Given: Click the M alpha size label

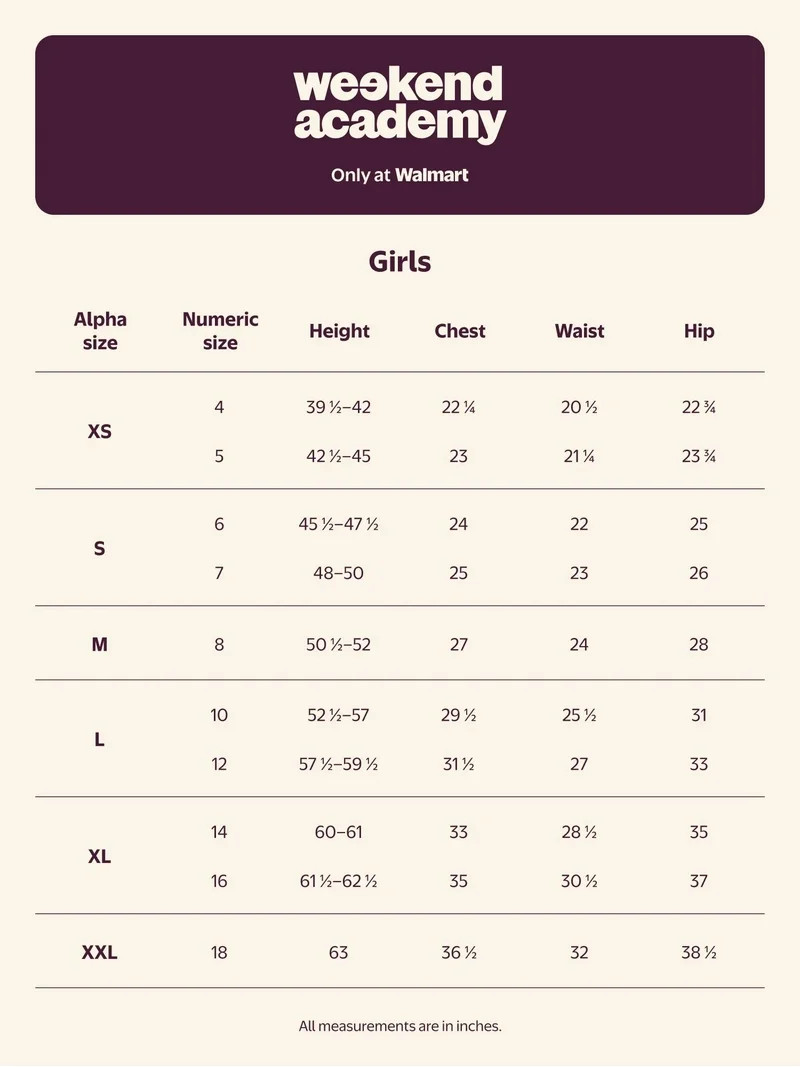Looking at the screenshot, I should pyautogui.click(x=100, y=644).
